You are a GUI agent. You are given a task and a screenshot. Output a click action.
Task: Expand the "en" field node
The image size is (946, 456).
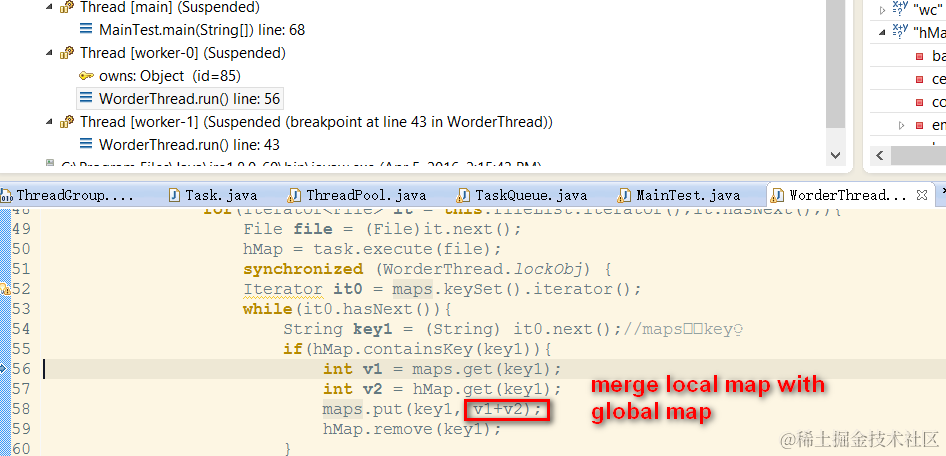point(901,125)
